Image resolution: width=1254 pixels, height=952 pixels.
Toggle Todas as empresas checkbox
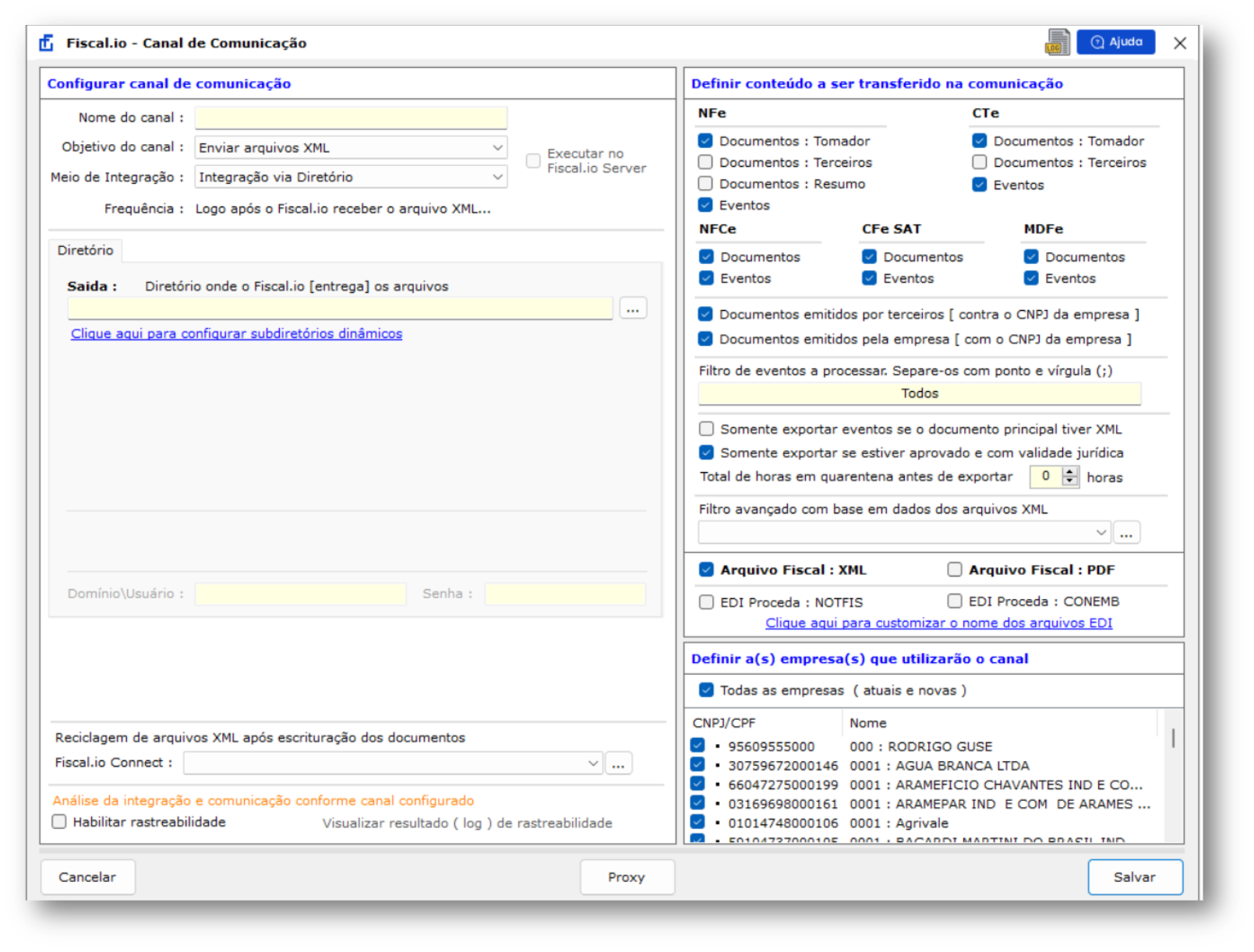coord(706,689)
